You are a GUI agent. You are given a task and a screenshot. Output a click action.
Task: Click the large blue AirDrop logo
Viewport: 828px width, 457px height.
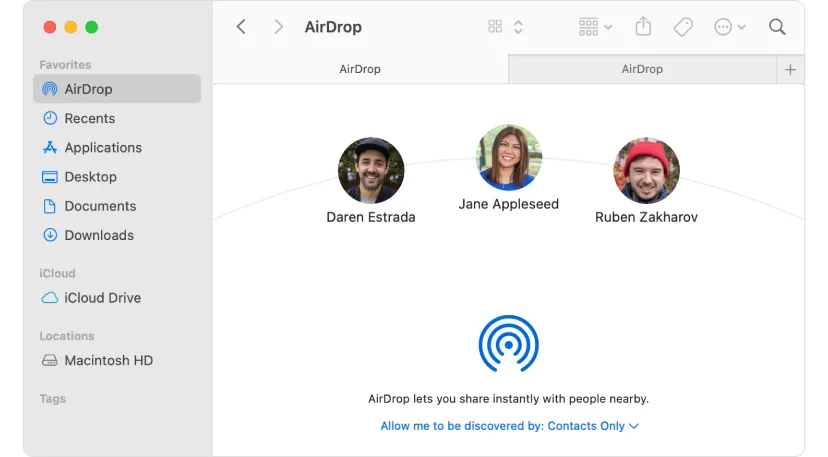509,344
